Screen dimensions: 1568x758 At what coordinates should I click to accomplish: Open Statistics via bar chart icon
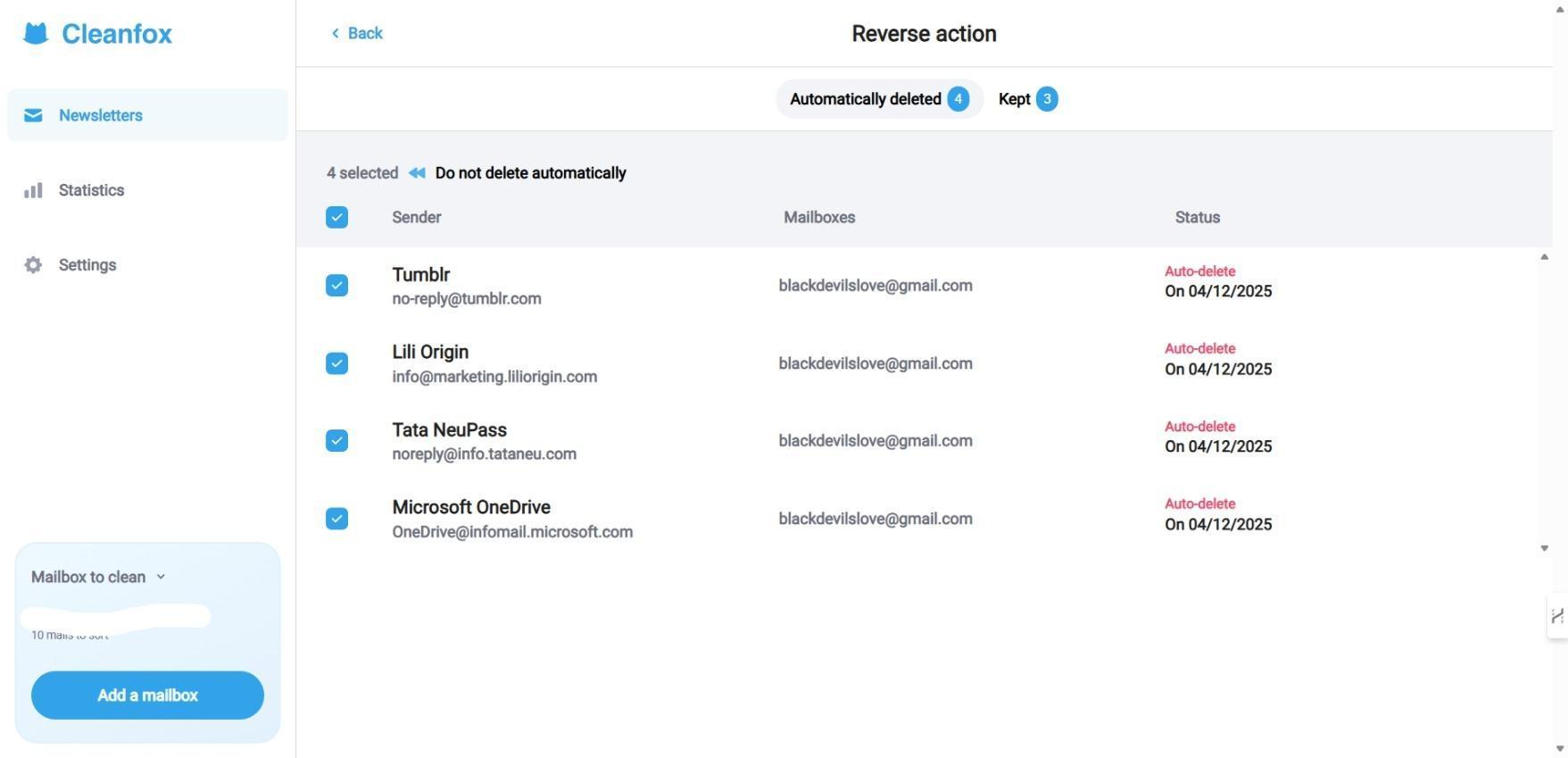click(x=33, y=190)
